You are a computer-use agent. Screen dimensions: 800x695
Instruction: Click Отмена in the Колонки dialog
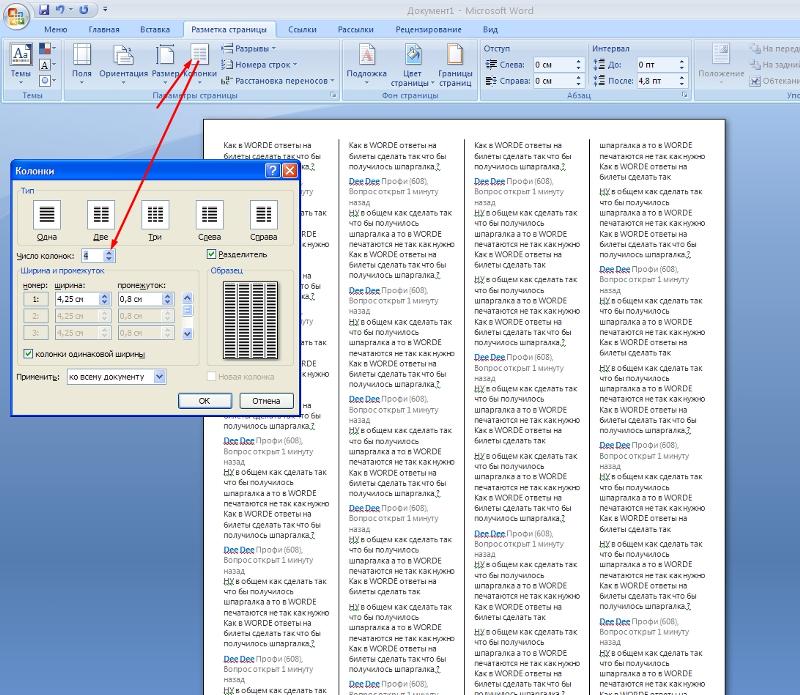coord(266,401)
